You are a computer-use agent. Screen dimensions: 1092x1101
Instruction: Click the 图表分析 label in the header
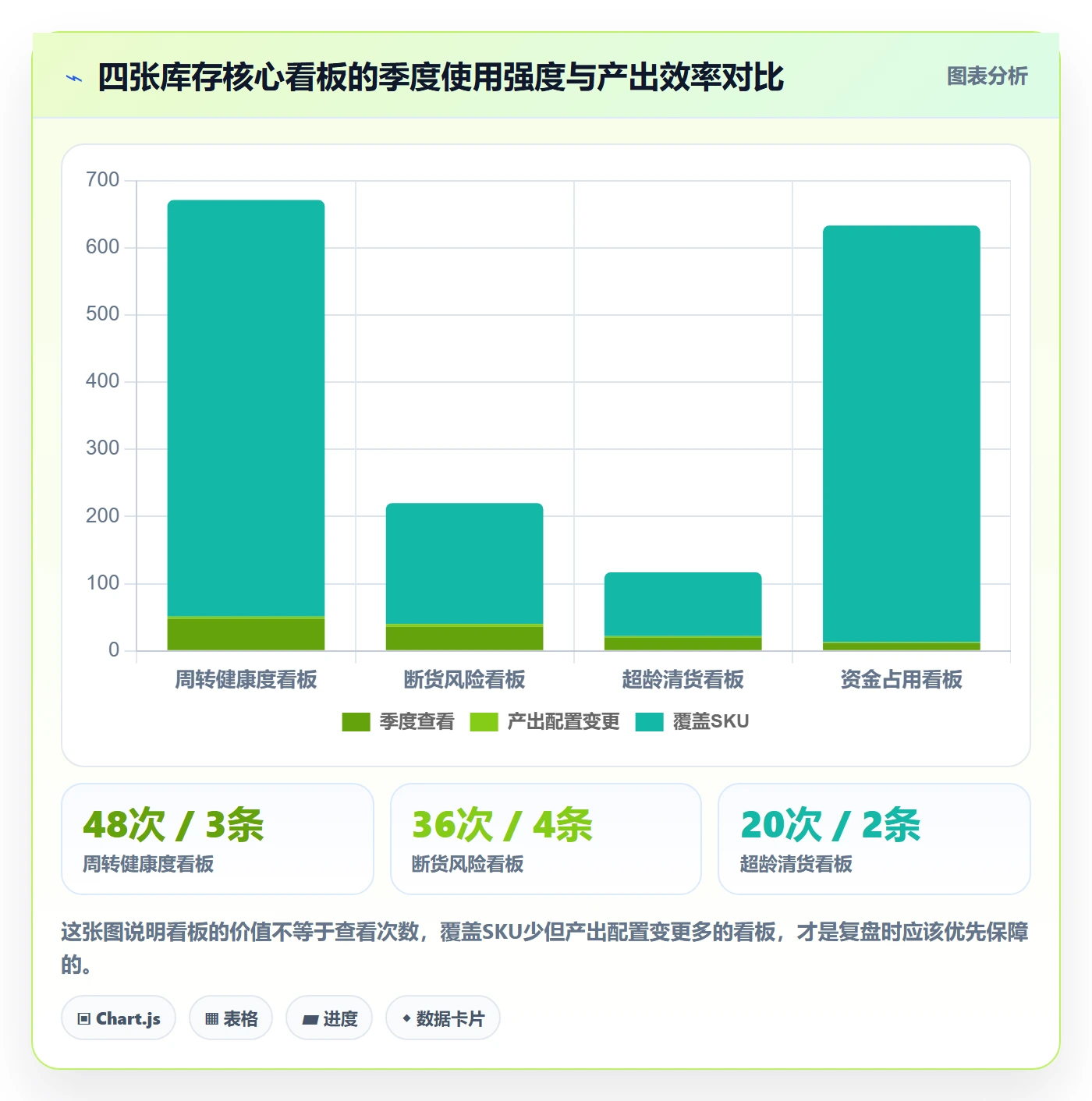[x=987, y=76]
